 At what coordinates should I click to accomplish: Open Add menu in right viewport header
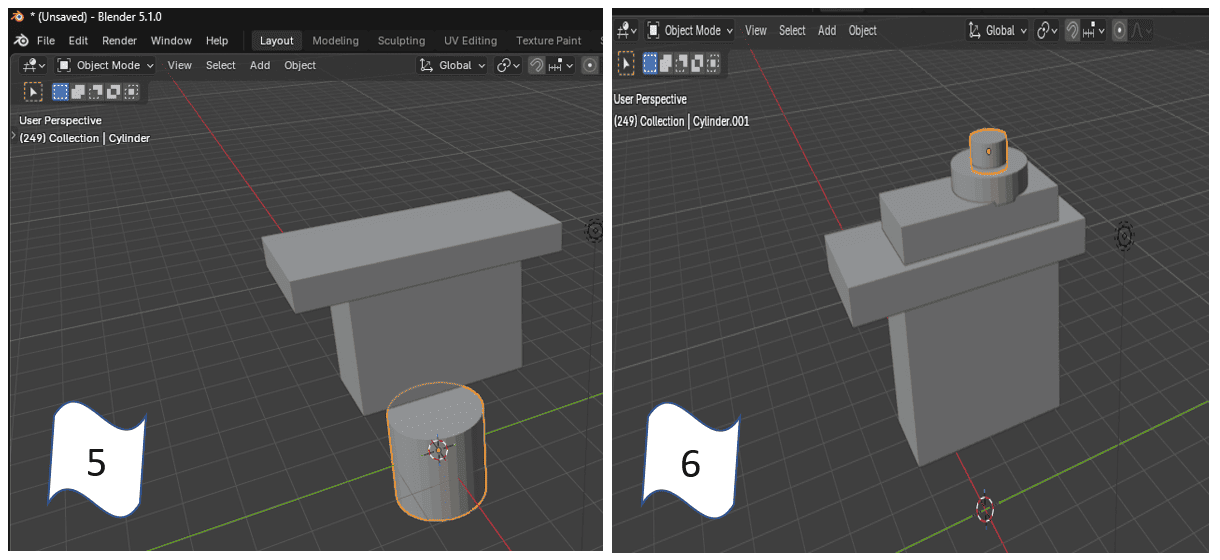point(827,30)
